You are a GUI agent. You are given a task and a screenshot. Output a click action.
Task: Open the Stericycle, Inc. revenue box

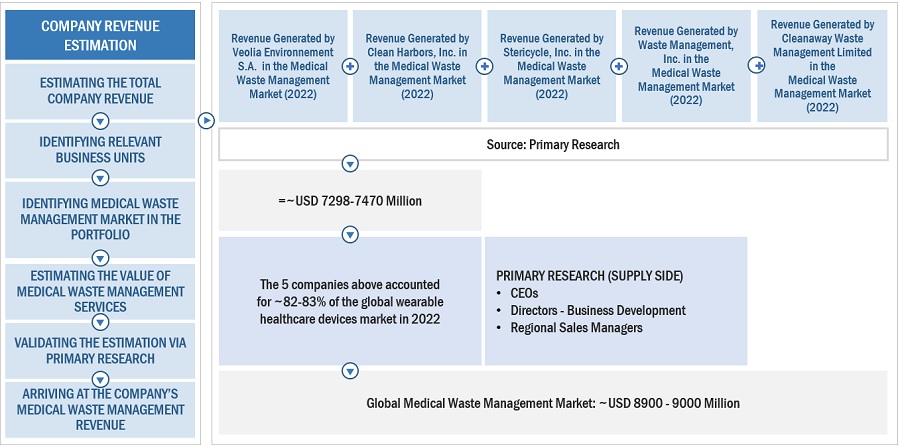pos(551,66)
